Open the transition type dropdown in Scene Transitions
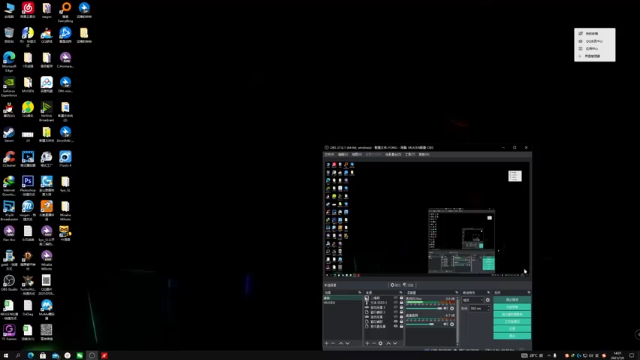The width and height of the screenshot is (640, 360). pos(473,300)
